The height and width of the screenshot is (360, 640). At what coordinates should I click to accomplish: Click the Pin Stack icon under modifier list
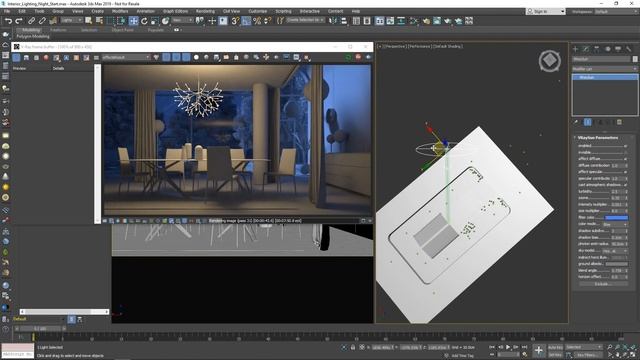click(576, 122)
